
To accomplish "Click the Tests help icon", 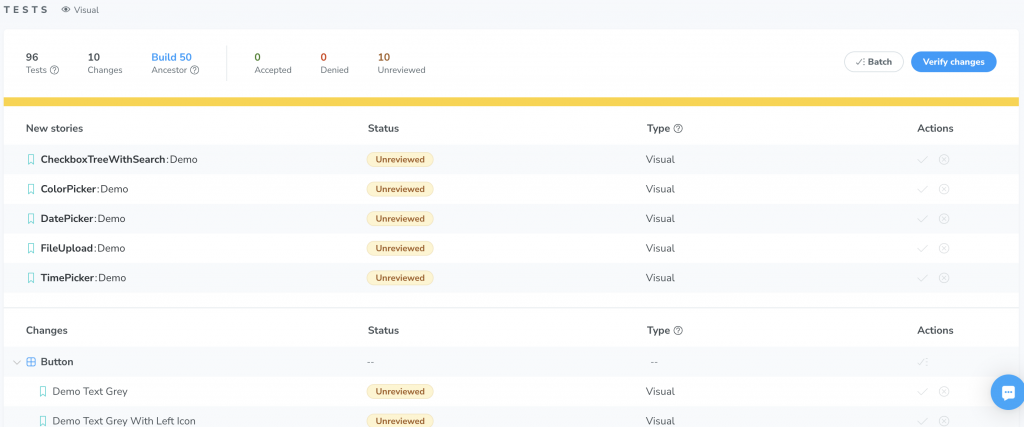I will (54, 70).
